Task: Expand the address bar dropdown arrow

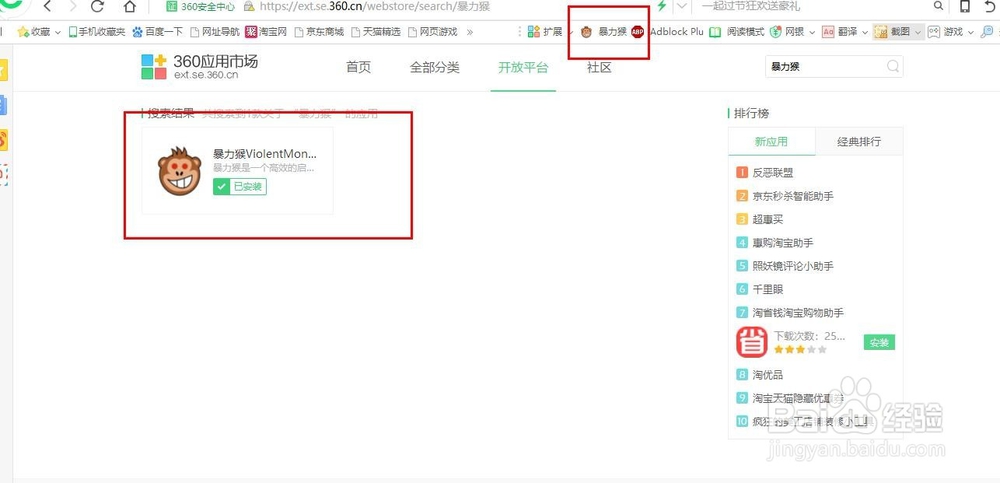Action: 682,6
